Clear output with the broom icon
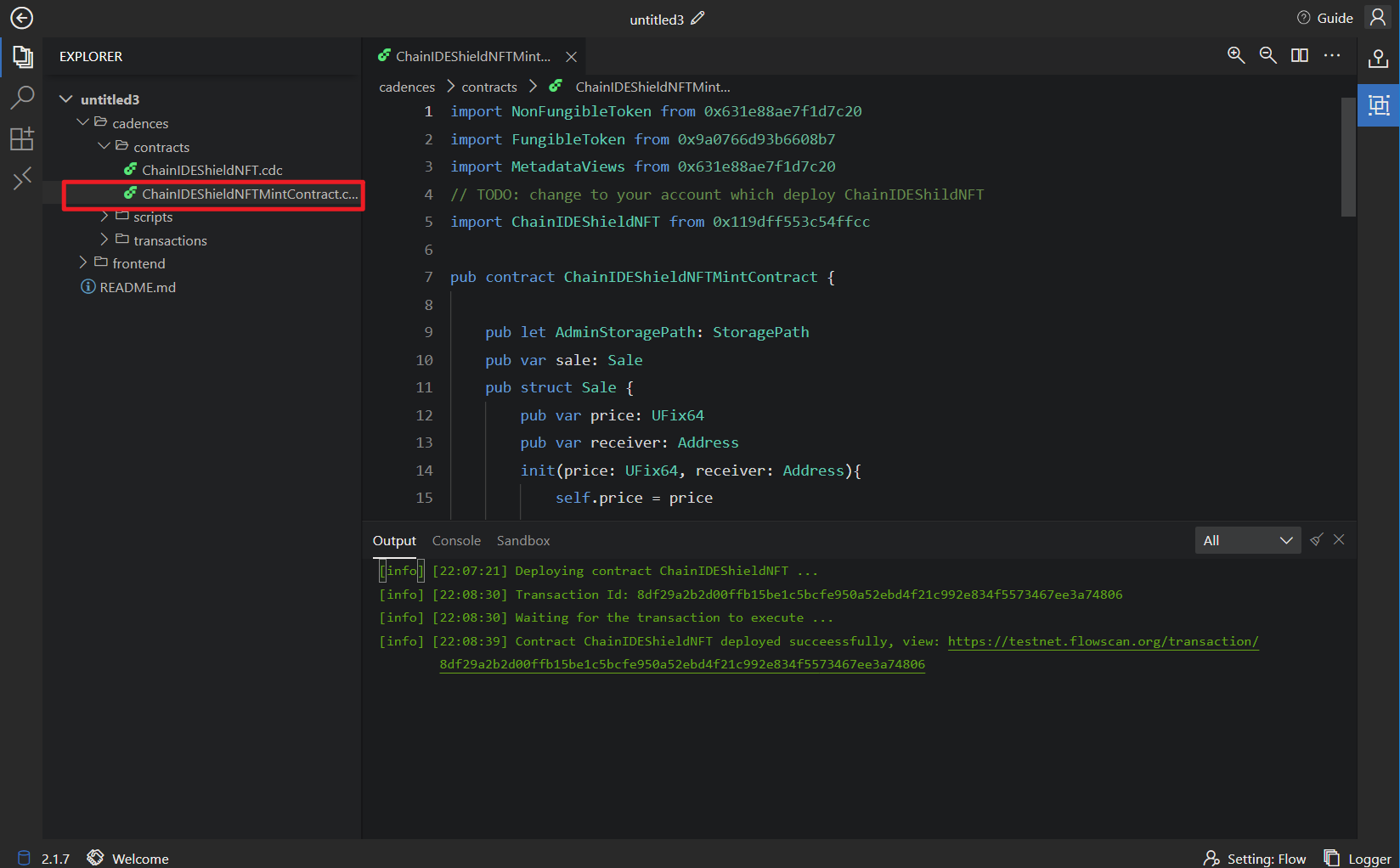The width and height of the screenshot is (1400, 868). tap(1316, 539)
